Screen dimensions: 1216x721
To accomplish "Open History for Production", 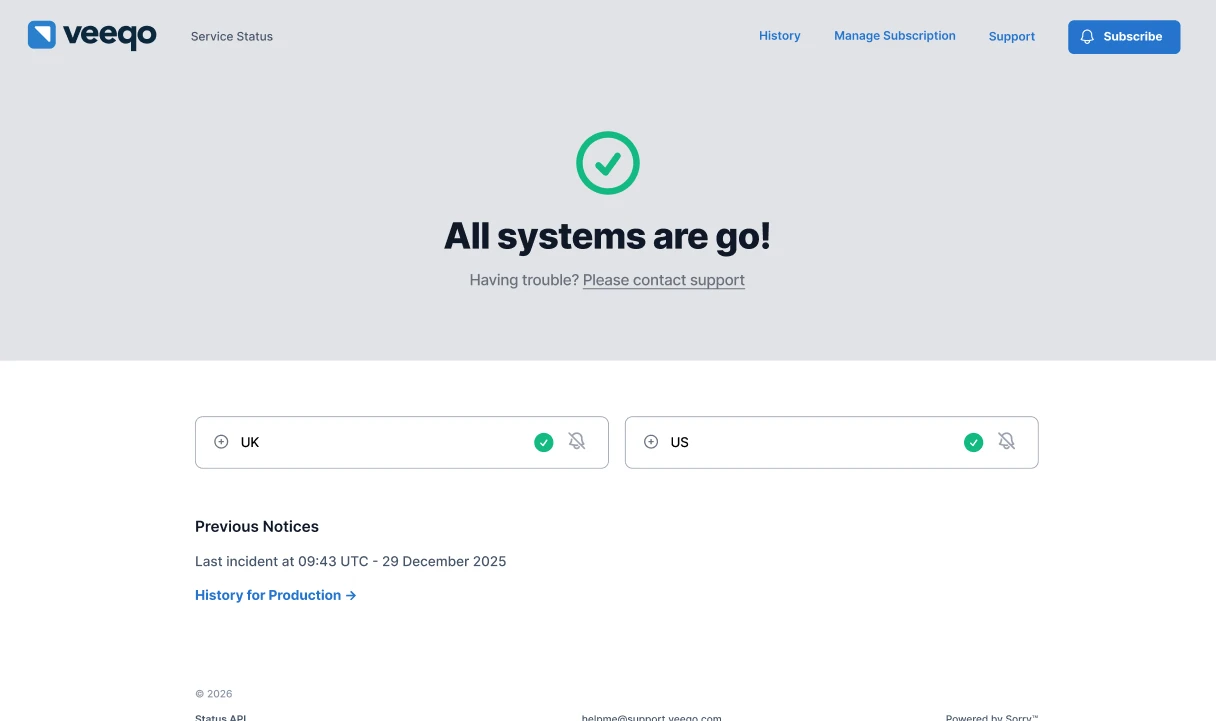I will 268,595.
